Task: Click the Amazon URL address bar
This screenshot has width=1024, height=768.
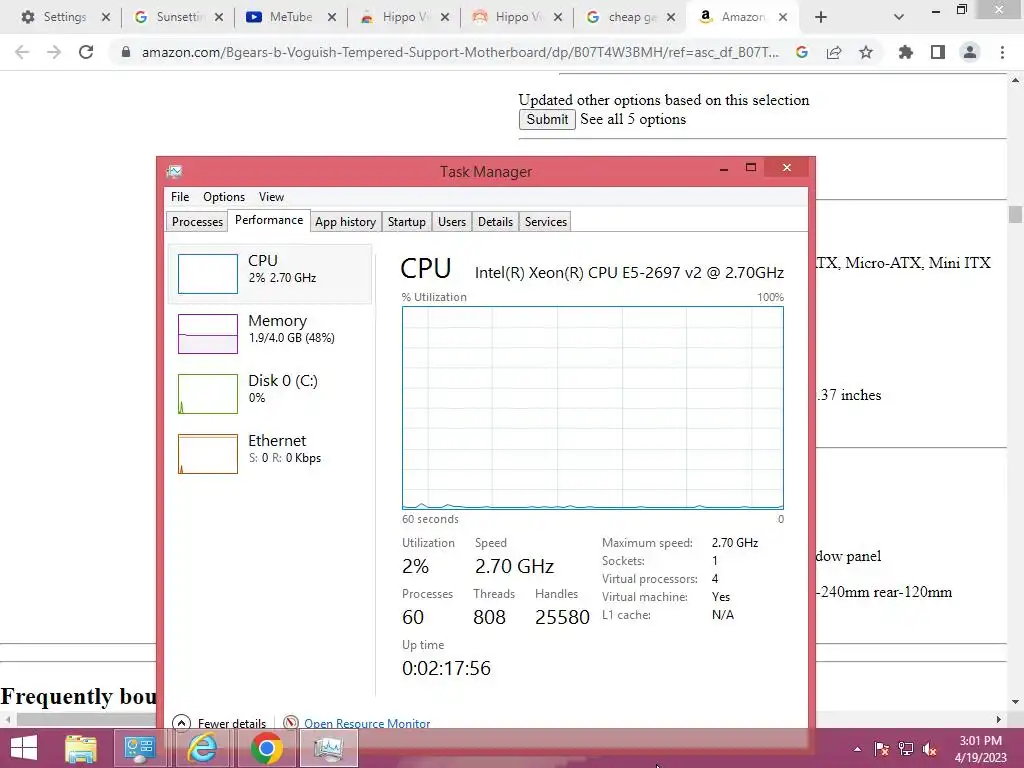Action: (460, 52)
